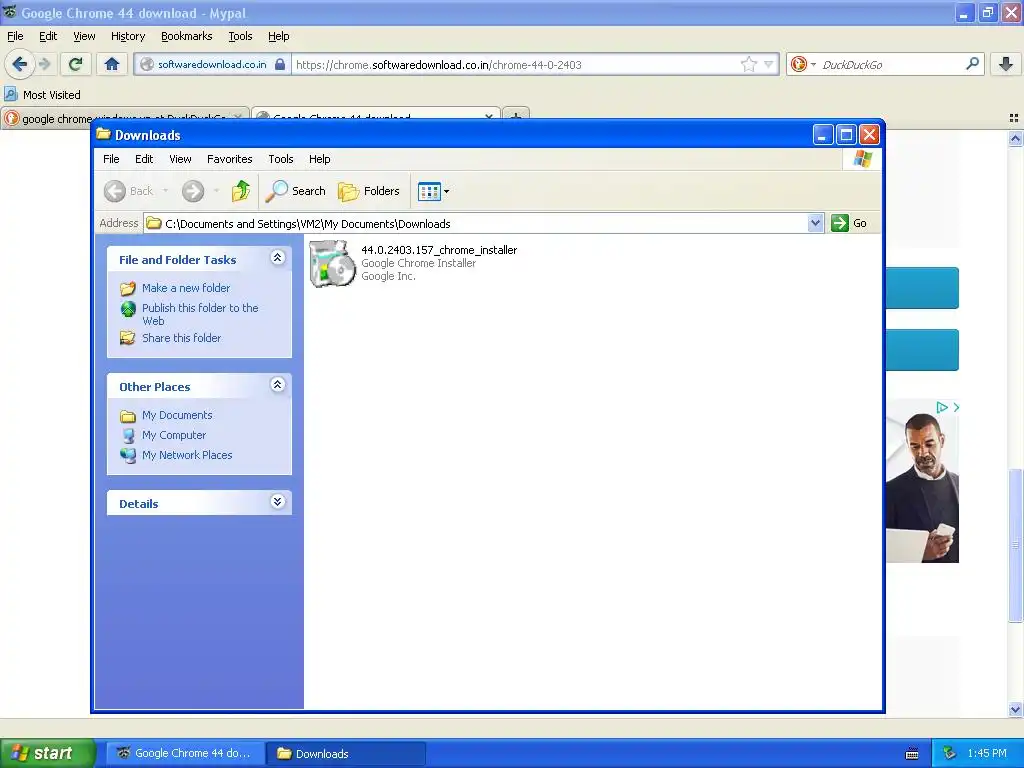Click the Explorer Forward button
Screen dimensions: 1024x768
click(x=193, y=191)
